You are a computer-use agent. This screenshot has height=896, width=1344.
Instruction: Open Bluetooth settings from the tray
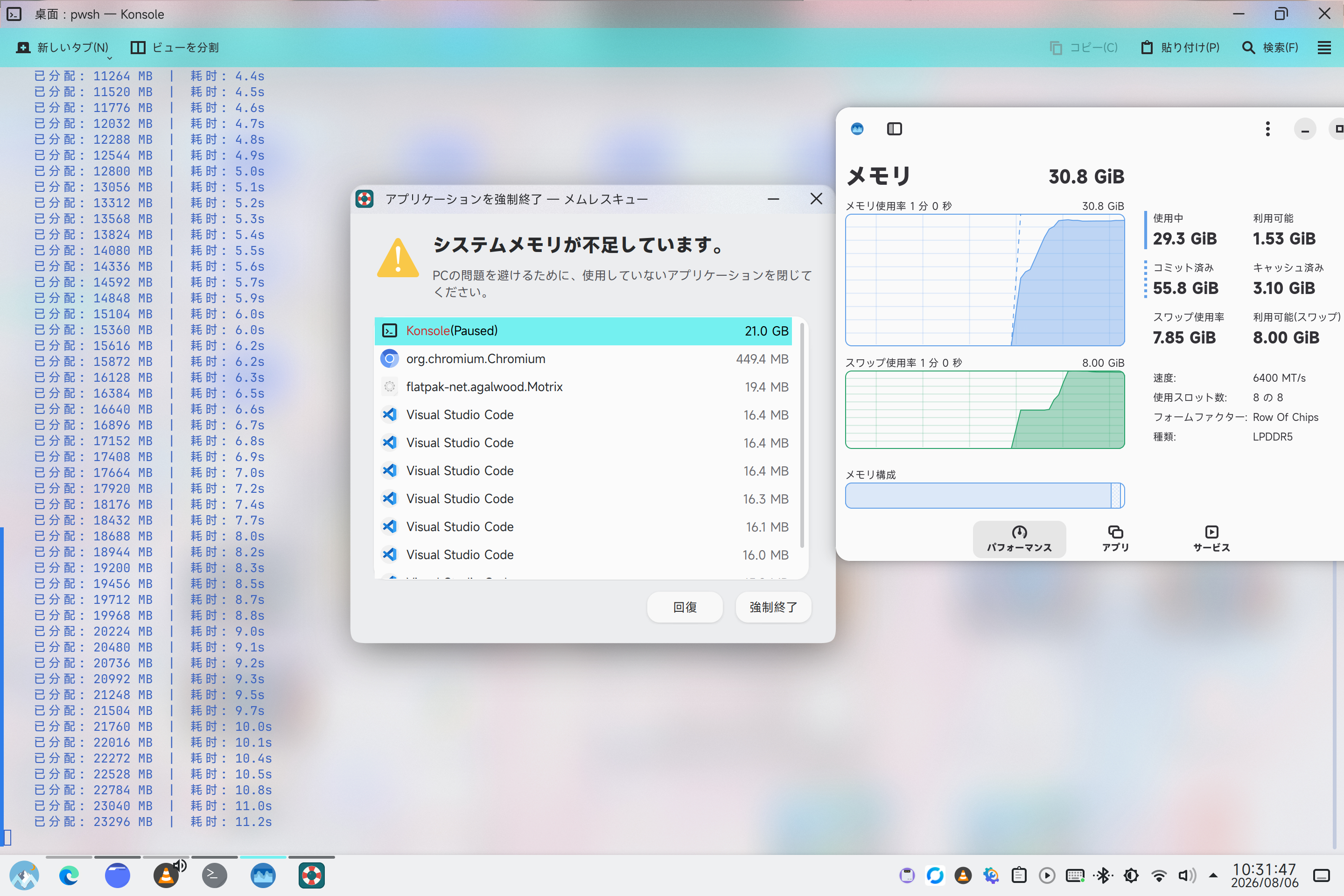pyautogui.click(x=1103, y=875)
